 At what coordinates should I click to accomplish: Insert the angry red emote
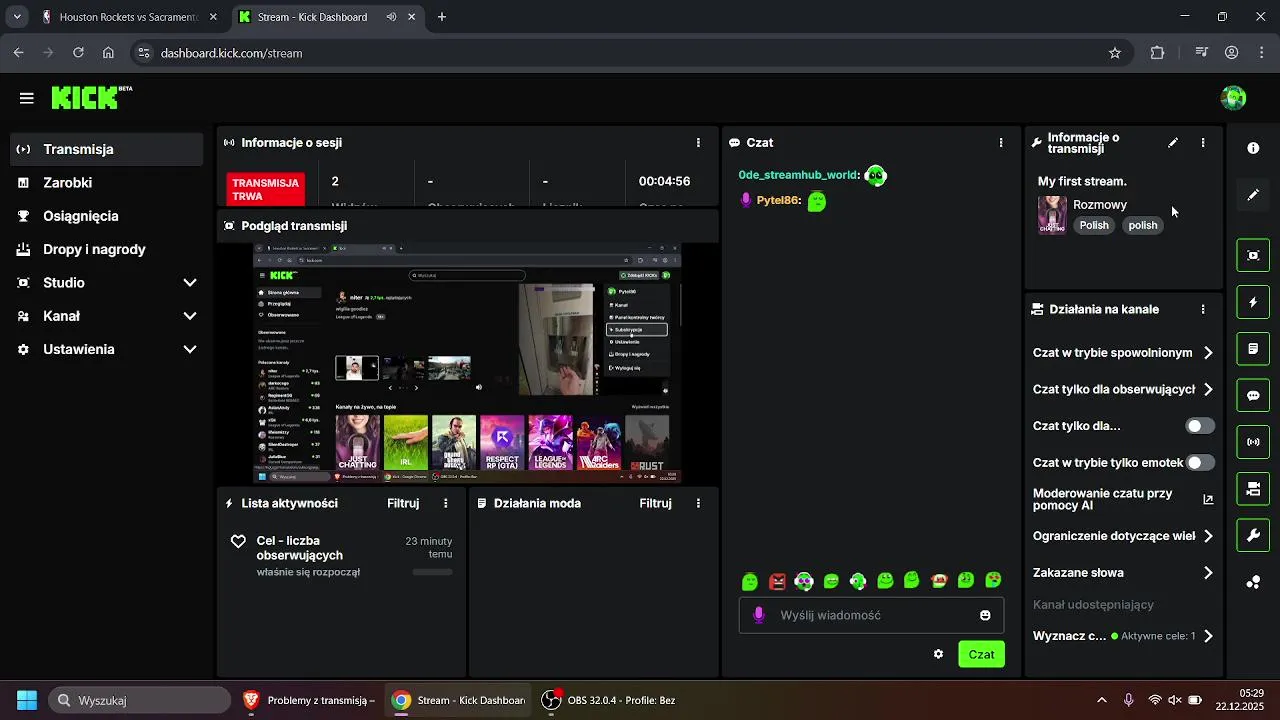pyautogui.click(x=777, y=581)
